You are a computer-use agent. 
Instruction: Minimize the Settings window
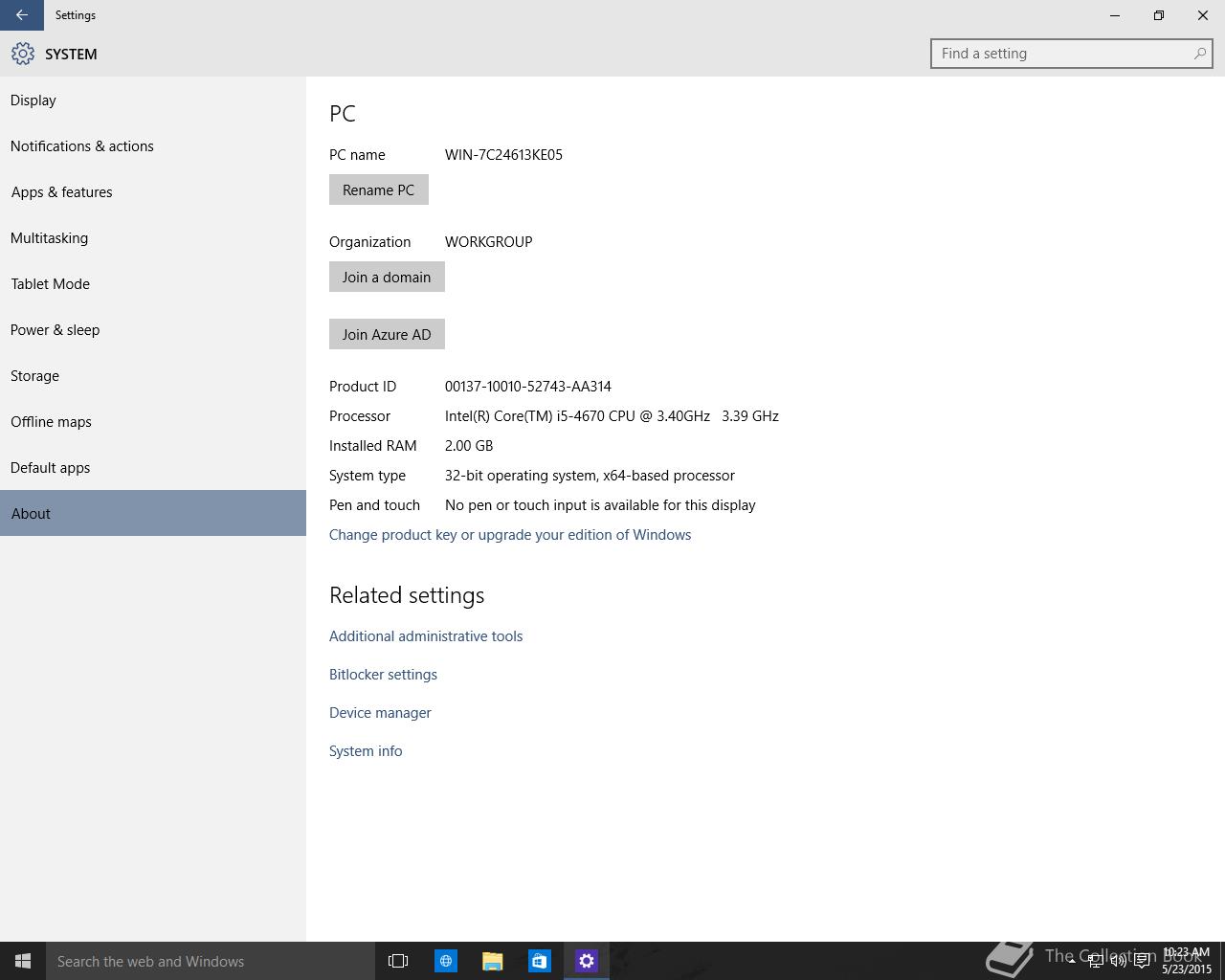click(1115, 15)
